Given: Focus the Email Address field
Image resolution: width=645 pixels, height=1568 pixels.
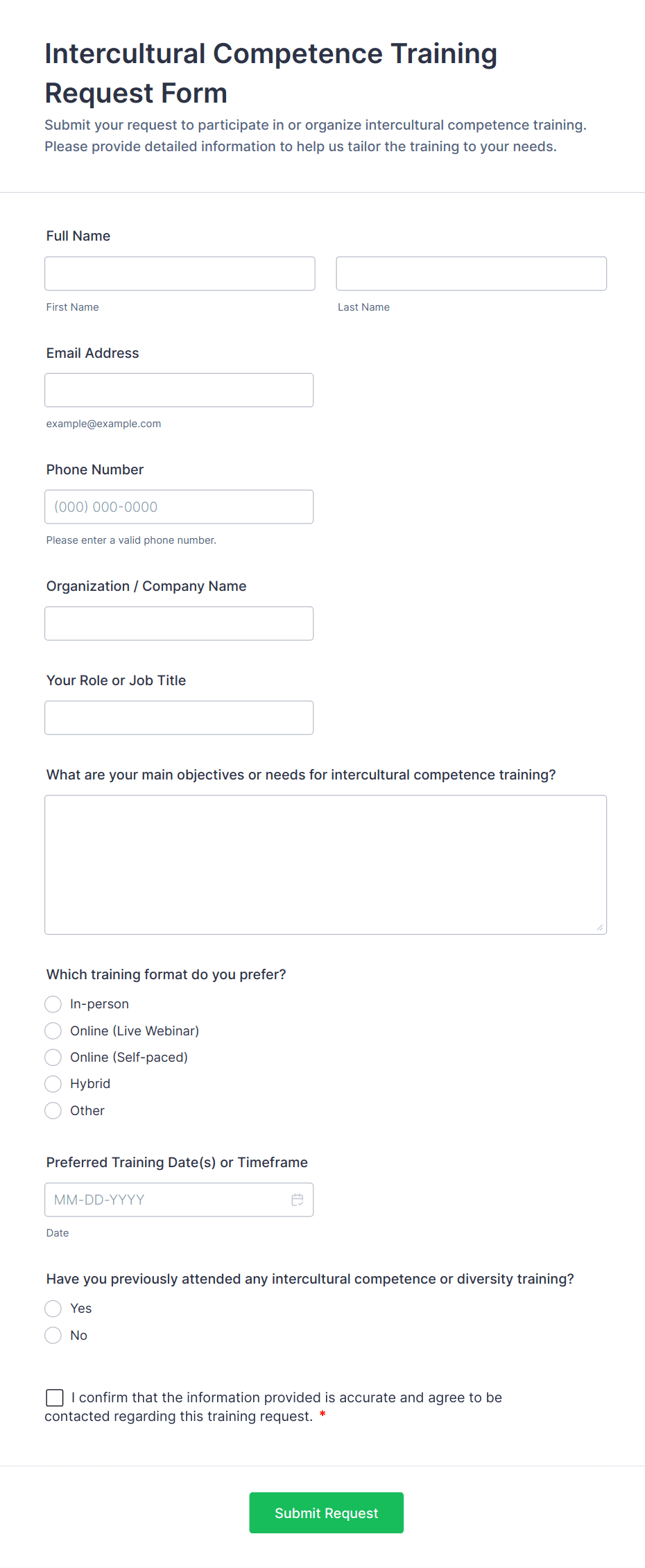Looking at the screenshot, I should click(x=179, y=390).
